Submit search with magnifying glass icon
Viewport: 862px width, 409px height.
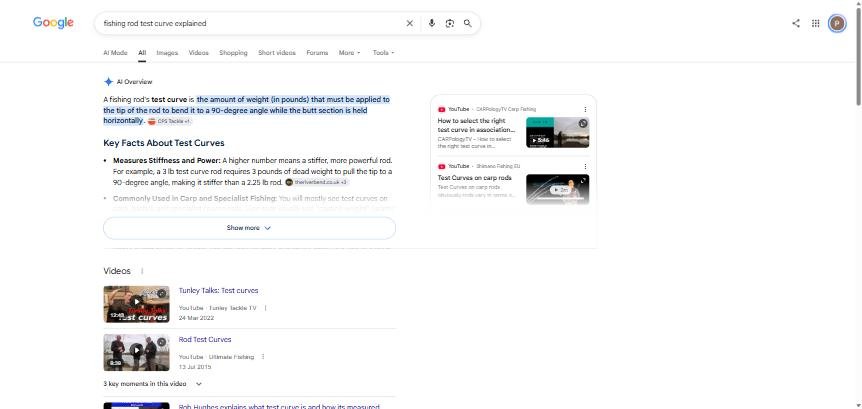468,23
